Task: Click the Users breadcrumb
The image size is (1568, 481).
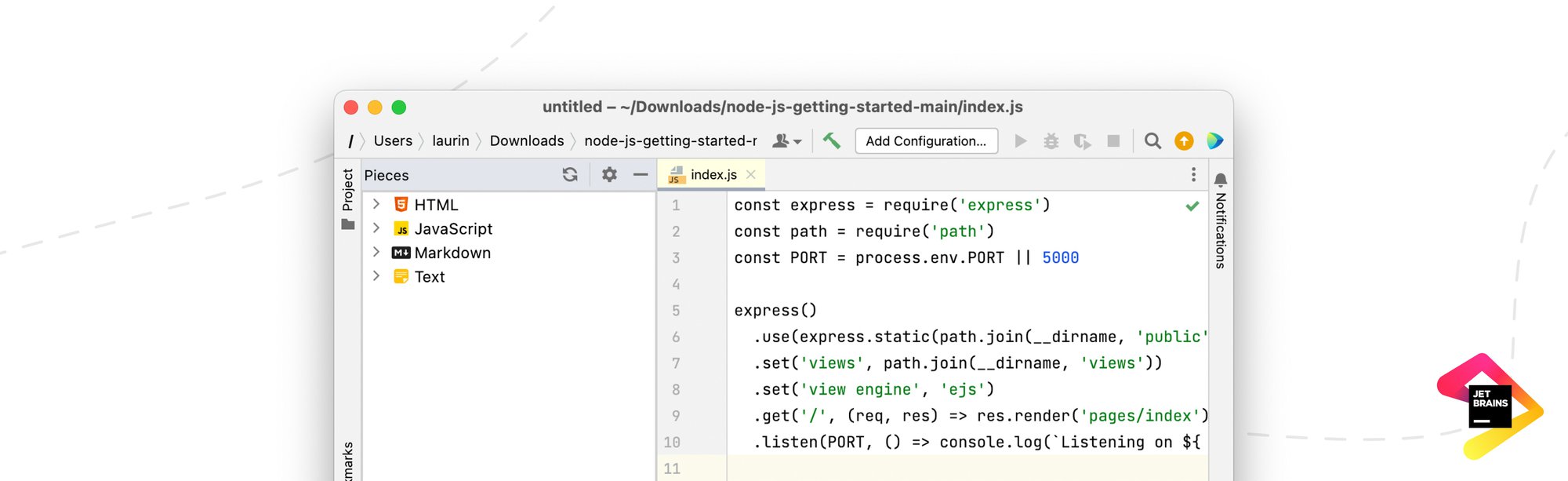Action: (393, 141)
